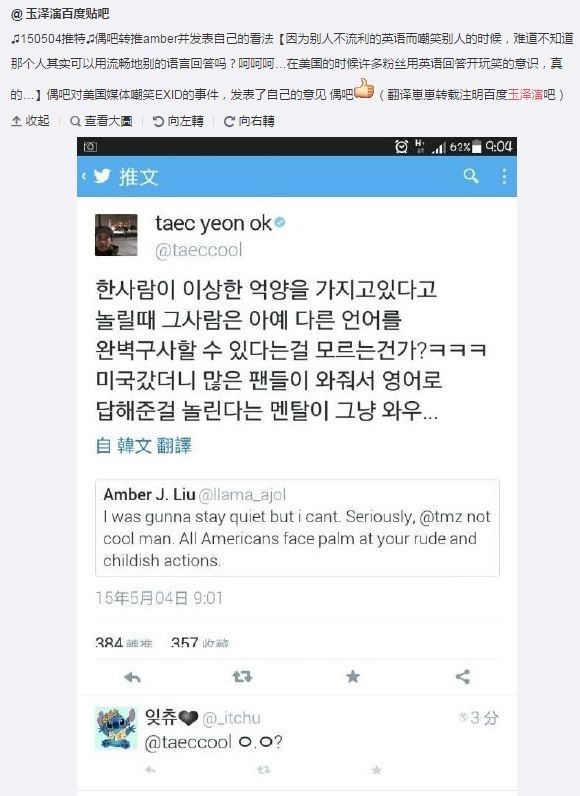The image size is (580, 796).
Task: Click the @taeccool handle
Action: point(198,250)
